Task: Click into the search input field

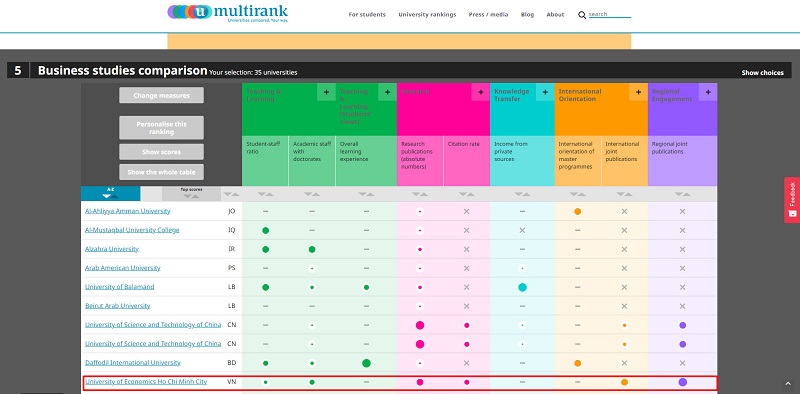Action: coord(610,15)
